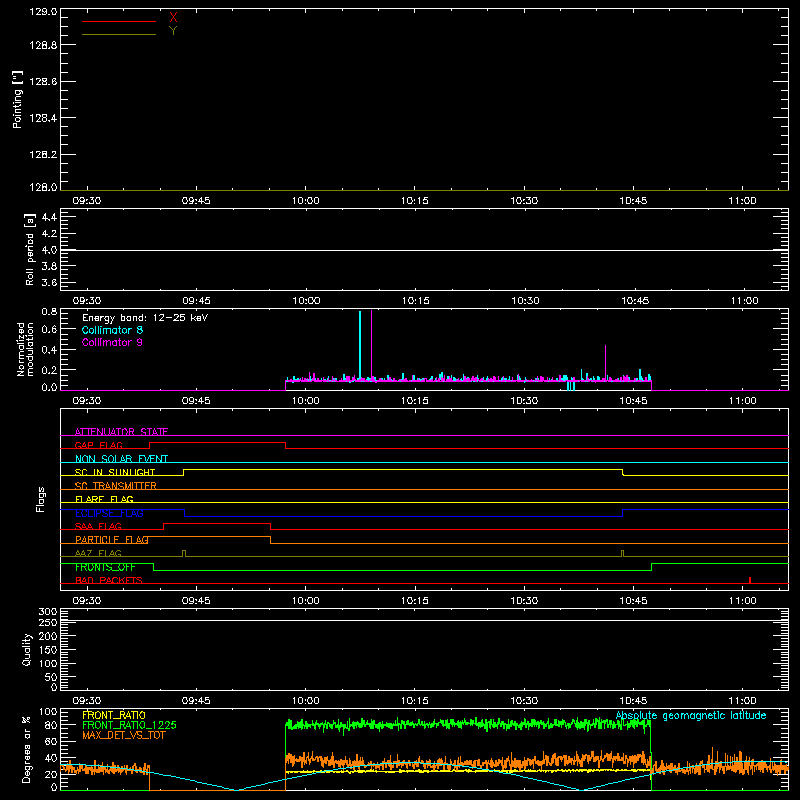Click the BAD_PACKETS flag label
Image resolution: width=800 pixels, height=800 pixels.
[109, 580]
